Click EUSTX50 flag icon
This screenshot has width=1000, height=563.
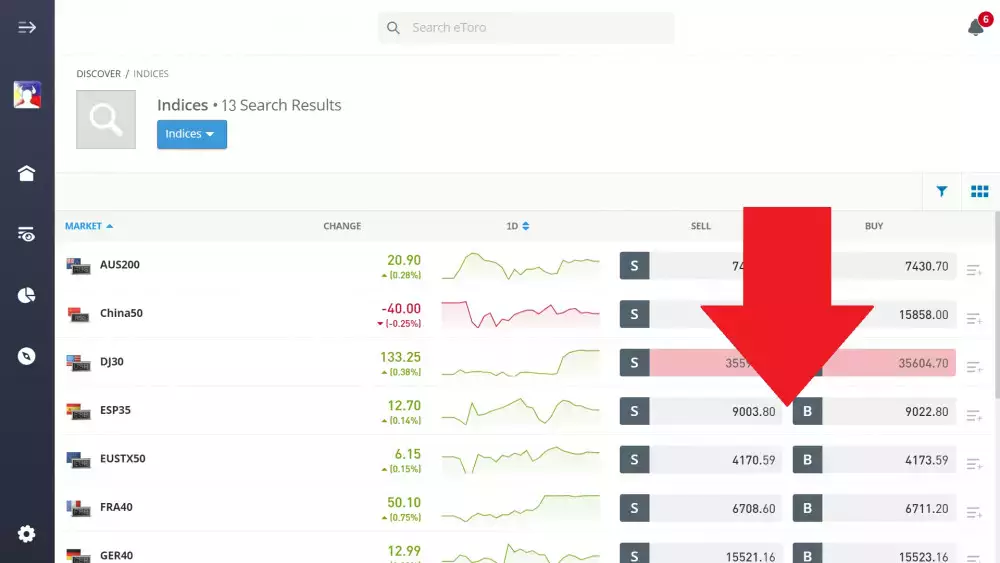[x=78, y=460]
